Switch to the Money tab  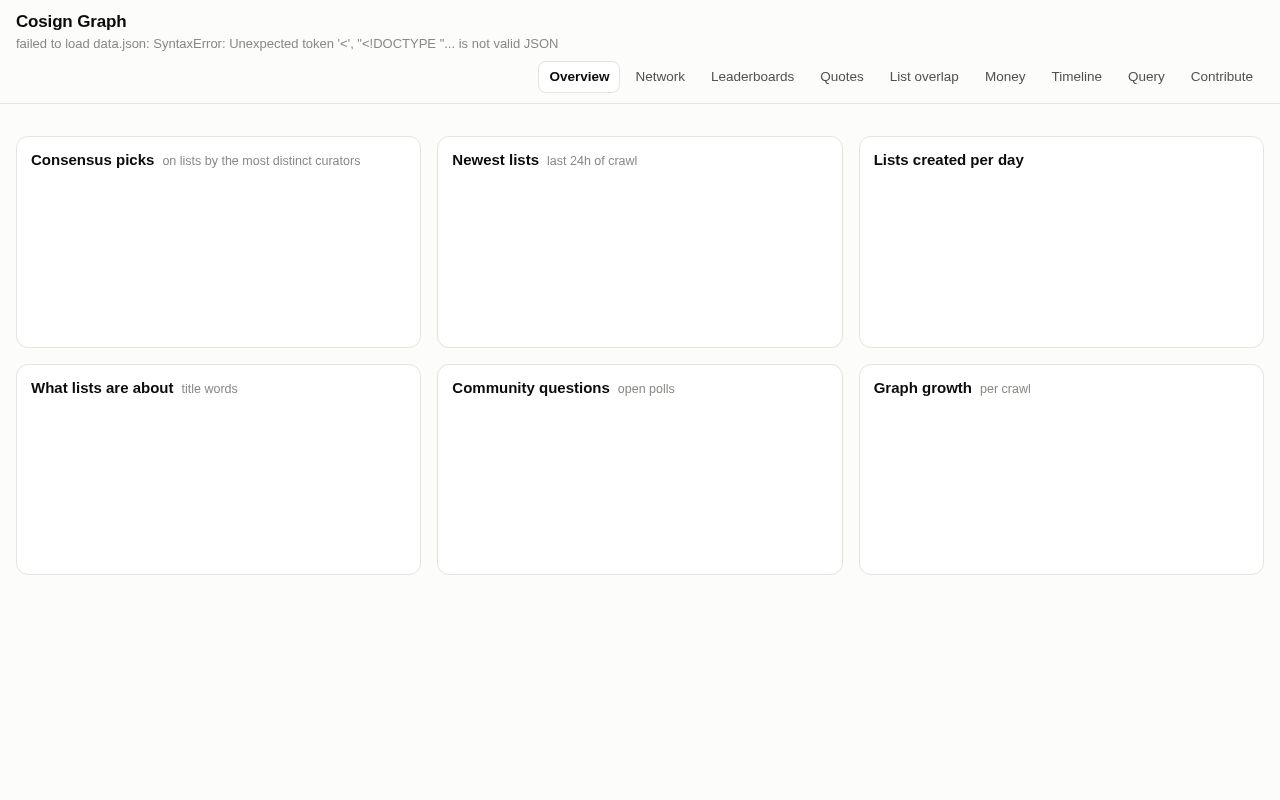tap(1005, 77)
